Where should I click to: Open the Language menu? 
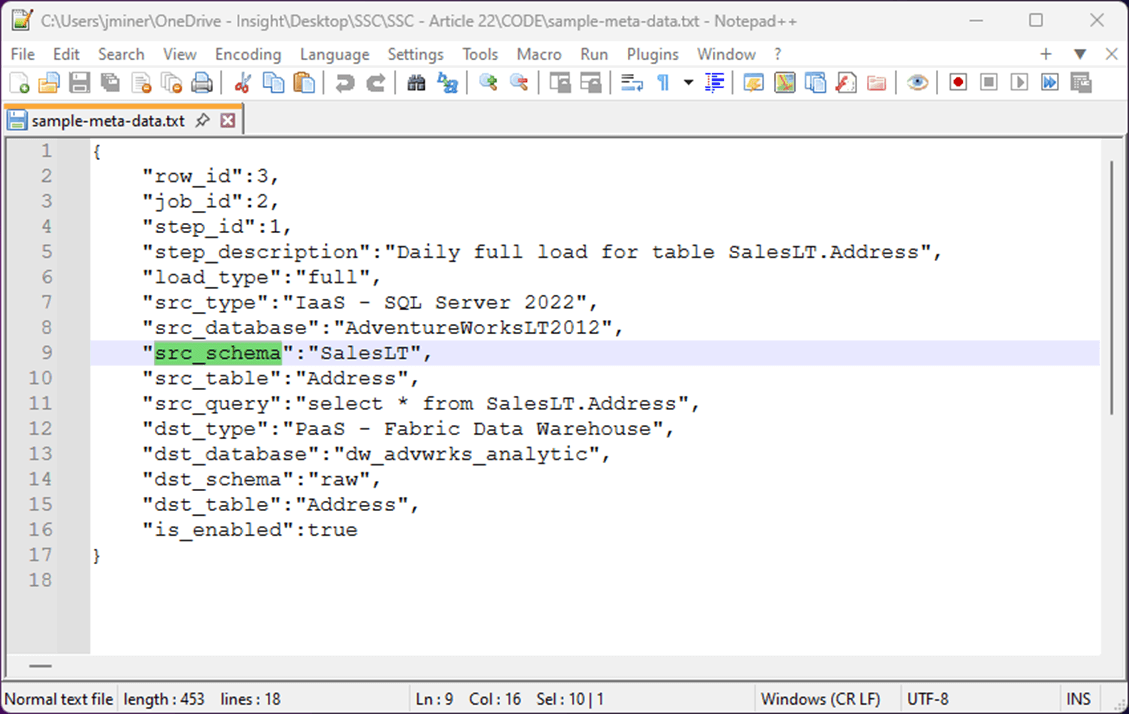coord(334,55)
